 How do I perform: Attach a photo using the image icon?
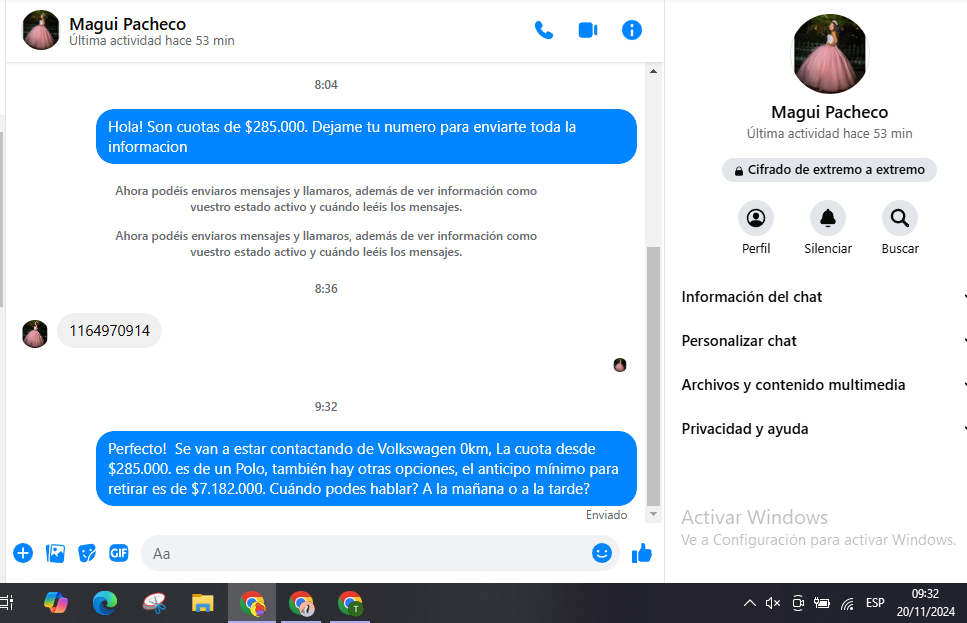pyautogui.click(x=56, y=553)
